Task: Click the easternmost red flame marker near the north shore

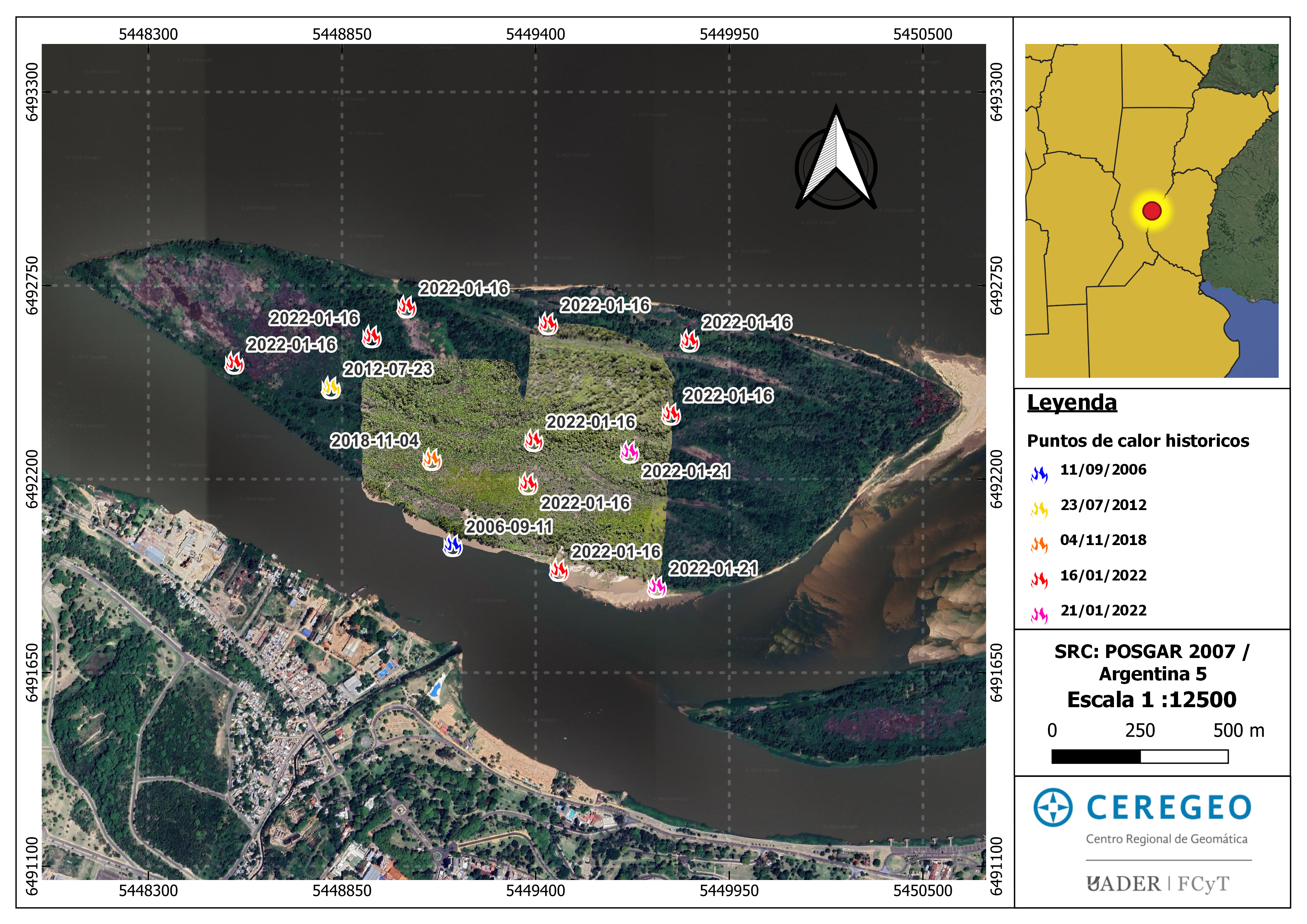Action: (x=689, y=341)
